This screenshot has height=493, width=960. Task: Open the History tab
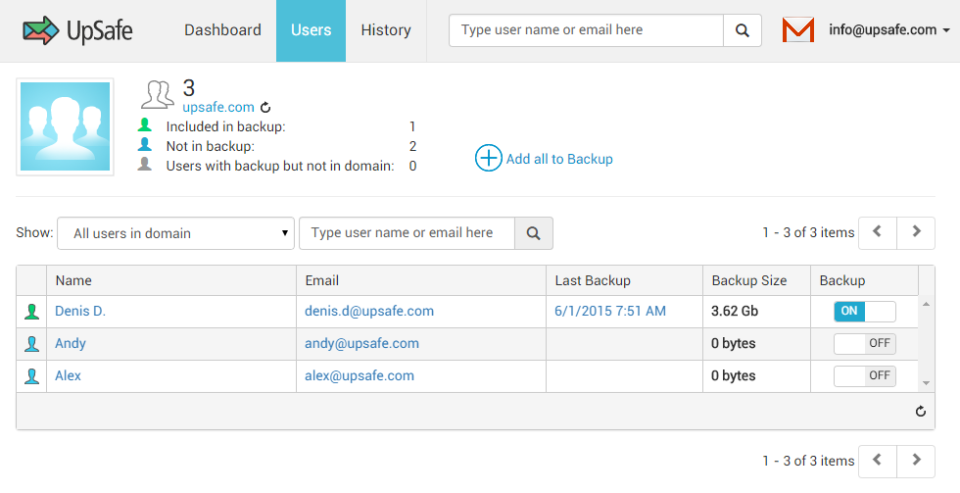tap(386, 30)
